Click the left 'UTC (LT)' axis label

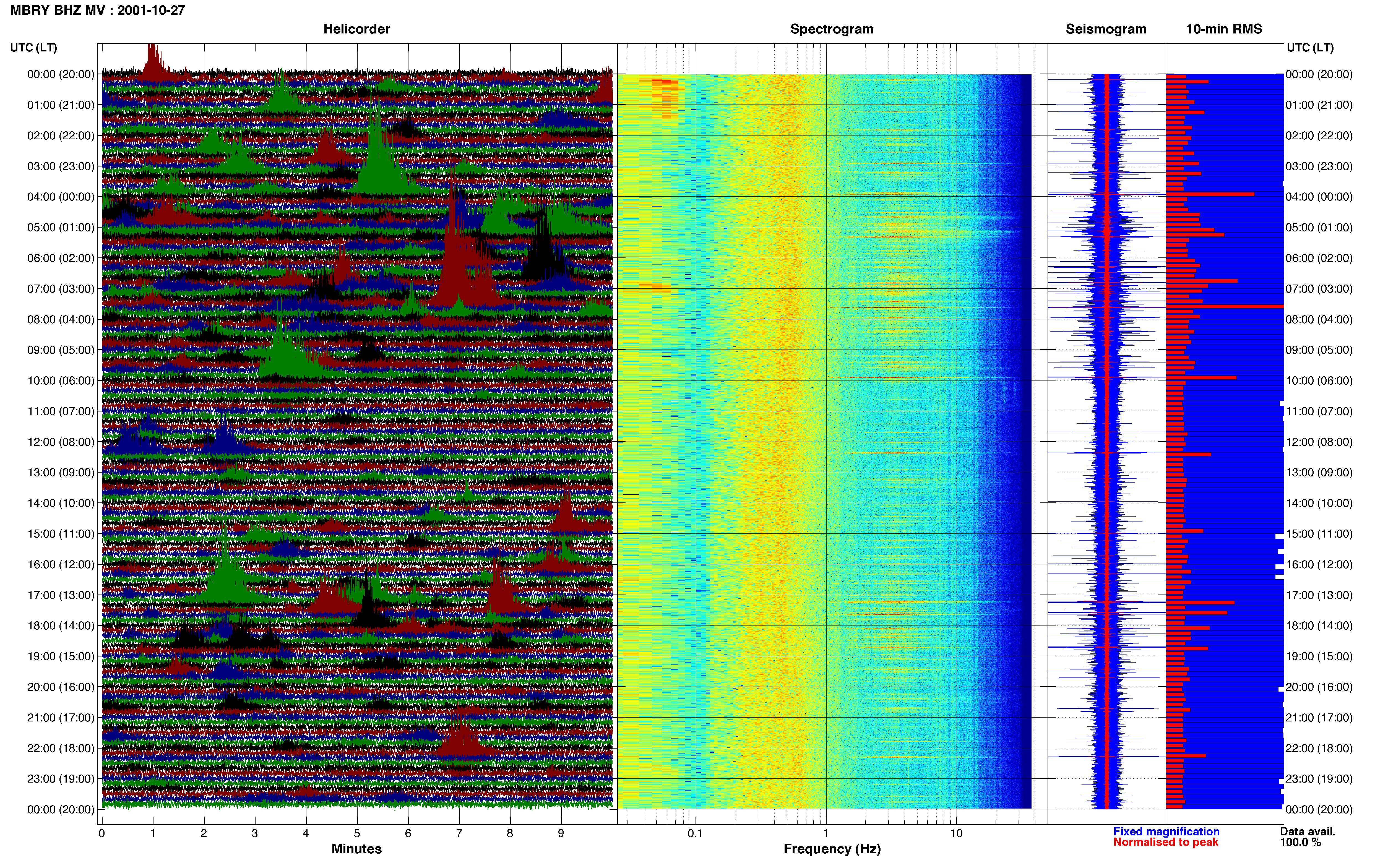[x=34, y=48]
